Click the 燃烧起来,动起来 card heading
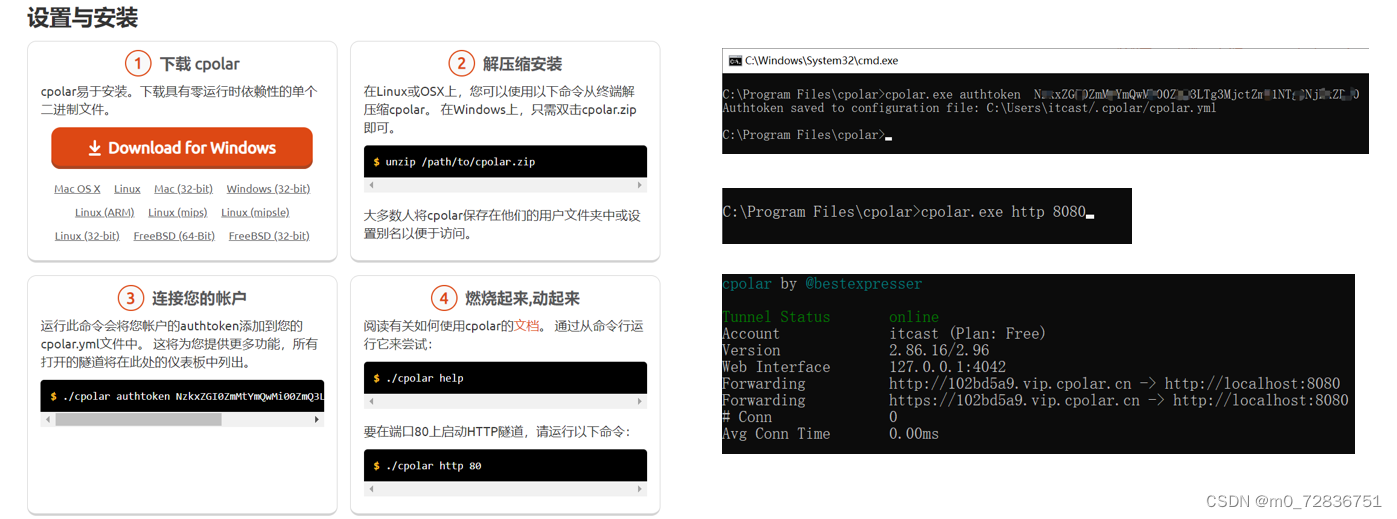Viewport: 1397px width, 519px height. point(523,298)
